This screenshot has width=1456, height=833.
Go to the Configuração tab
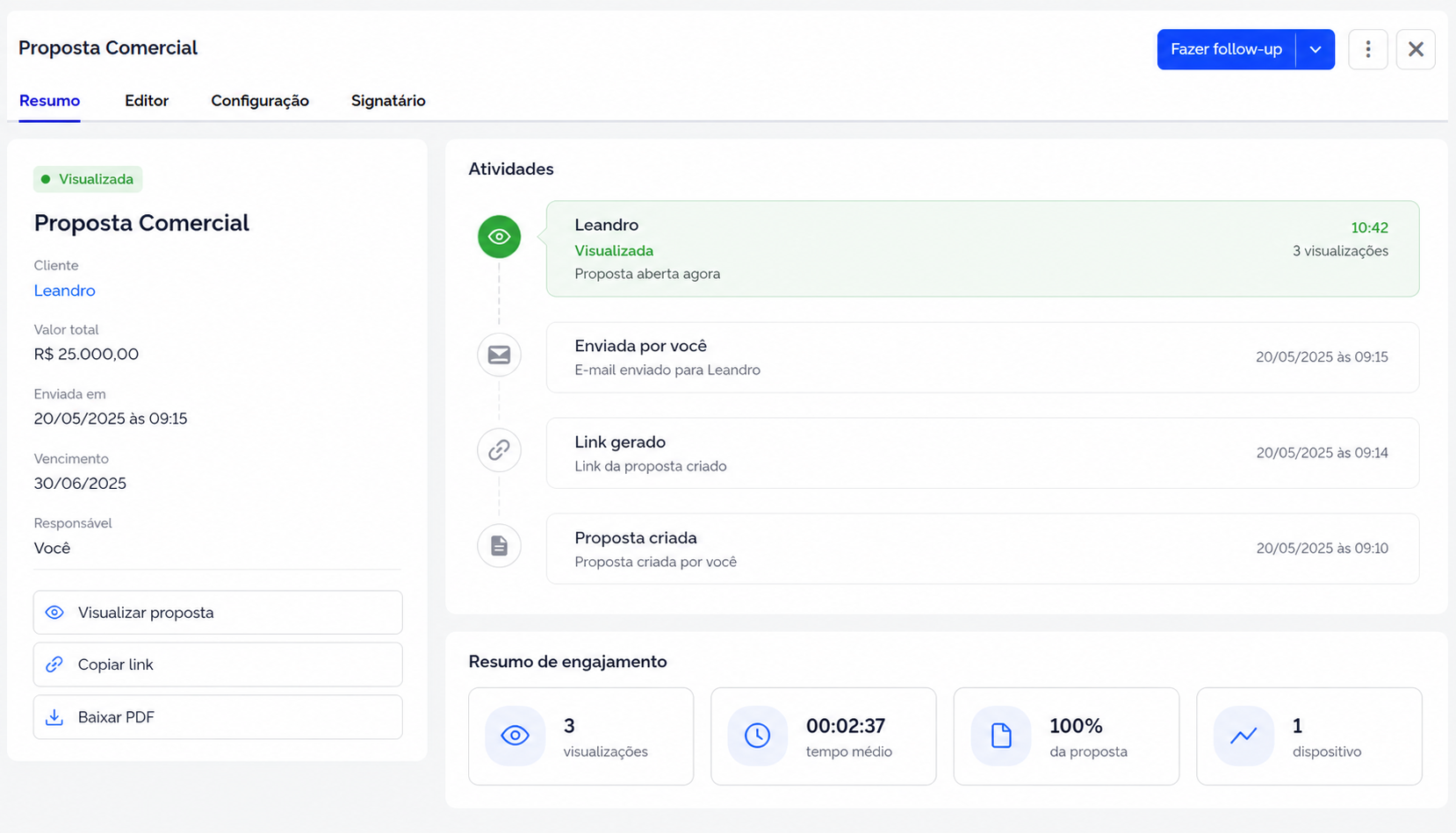[260, 101]
